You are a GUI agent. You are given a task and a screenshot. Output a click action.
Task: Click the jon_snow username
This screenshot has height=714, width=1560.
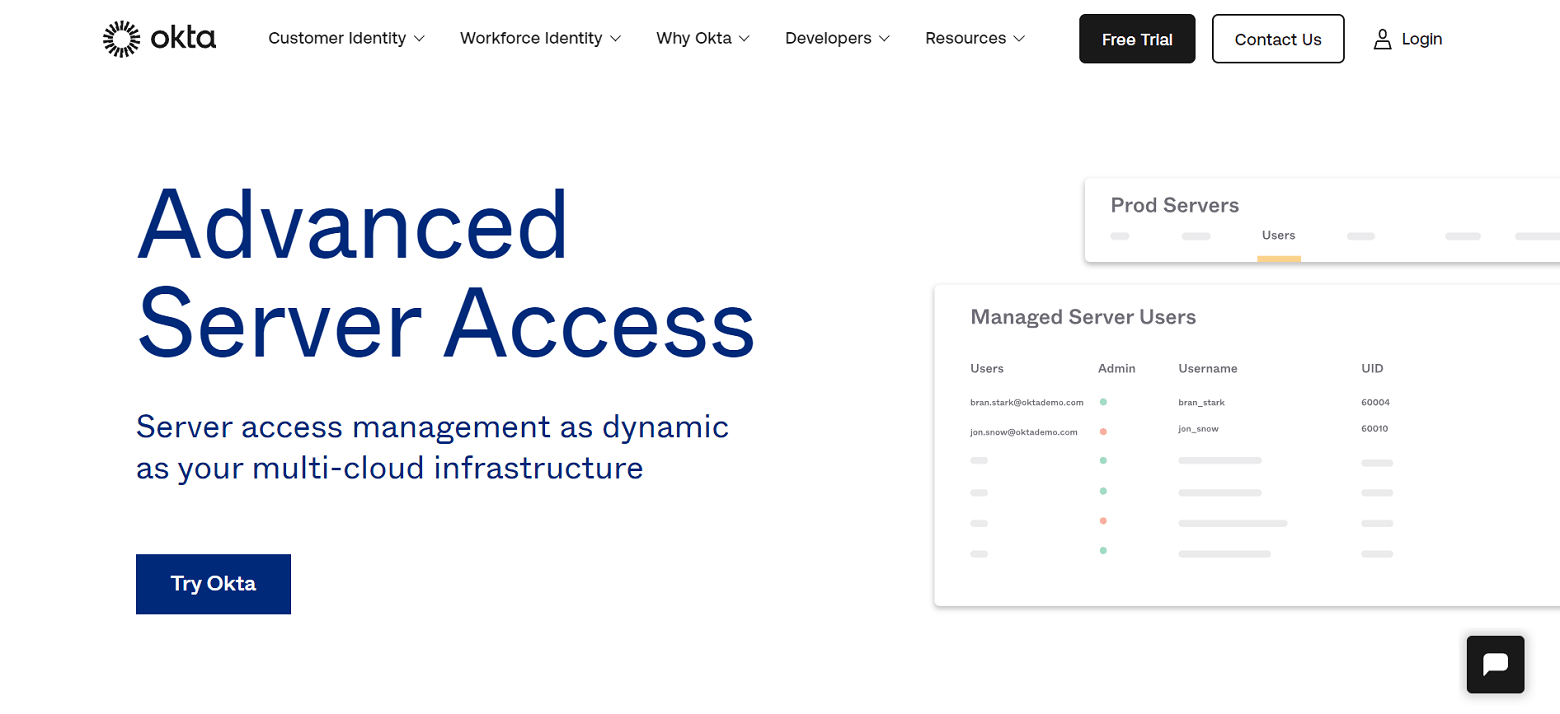coord(1198,428)
